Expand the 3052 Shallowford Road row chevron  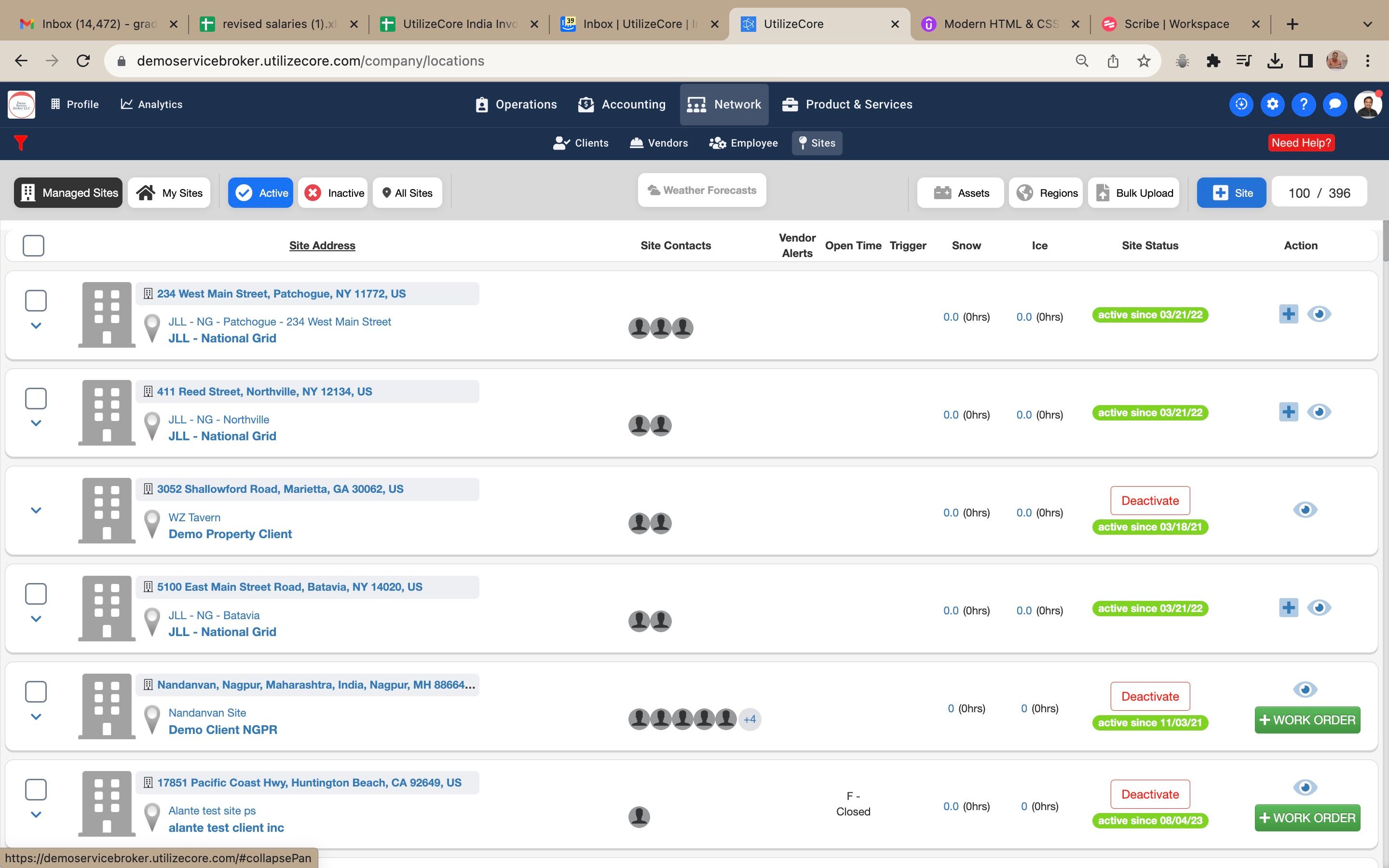(x=36, y=510)
